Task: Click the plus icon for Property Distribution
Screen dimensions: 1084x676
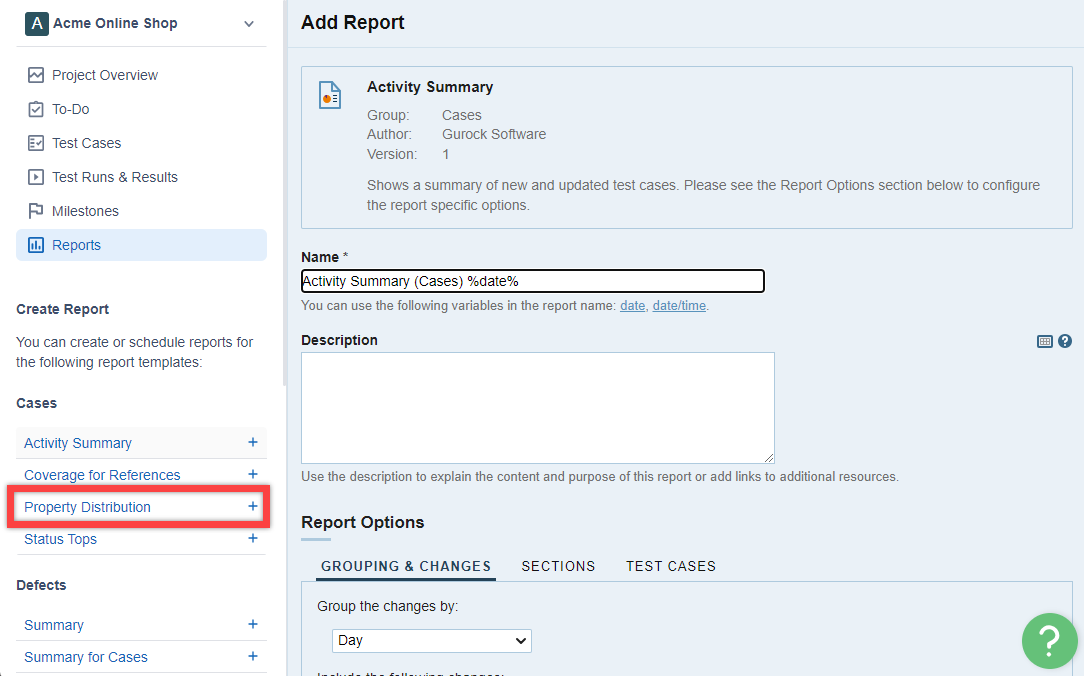Action: tap(253, 507)
